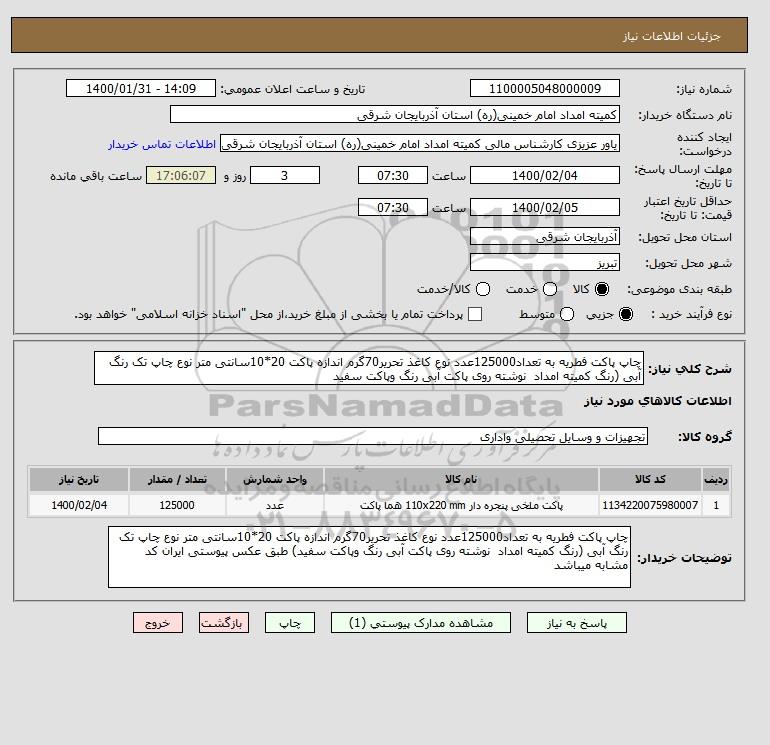Click the واحد شمارش column header
Image resolution: width=770 pixels, height=745 pixels.
[x=275, y=479]
